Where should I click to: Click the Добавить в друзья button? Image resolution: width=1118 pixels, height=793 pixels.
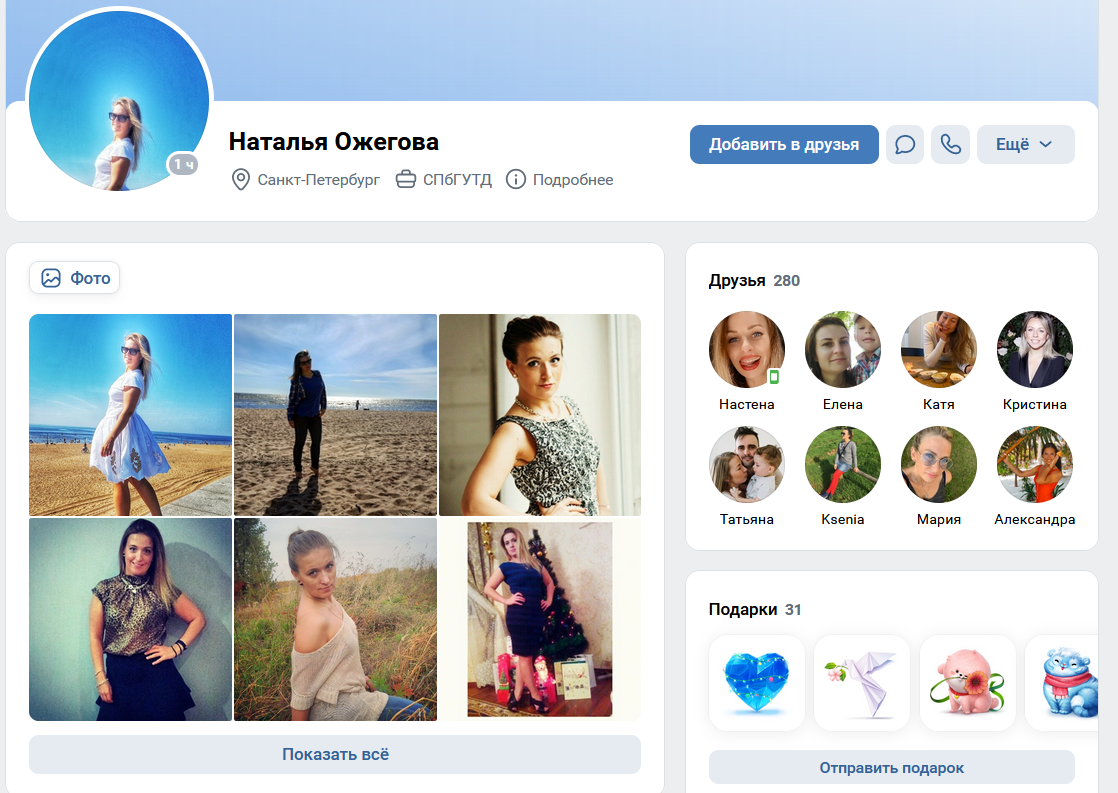[784, 145]
